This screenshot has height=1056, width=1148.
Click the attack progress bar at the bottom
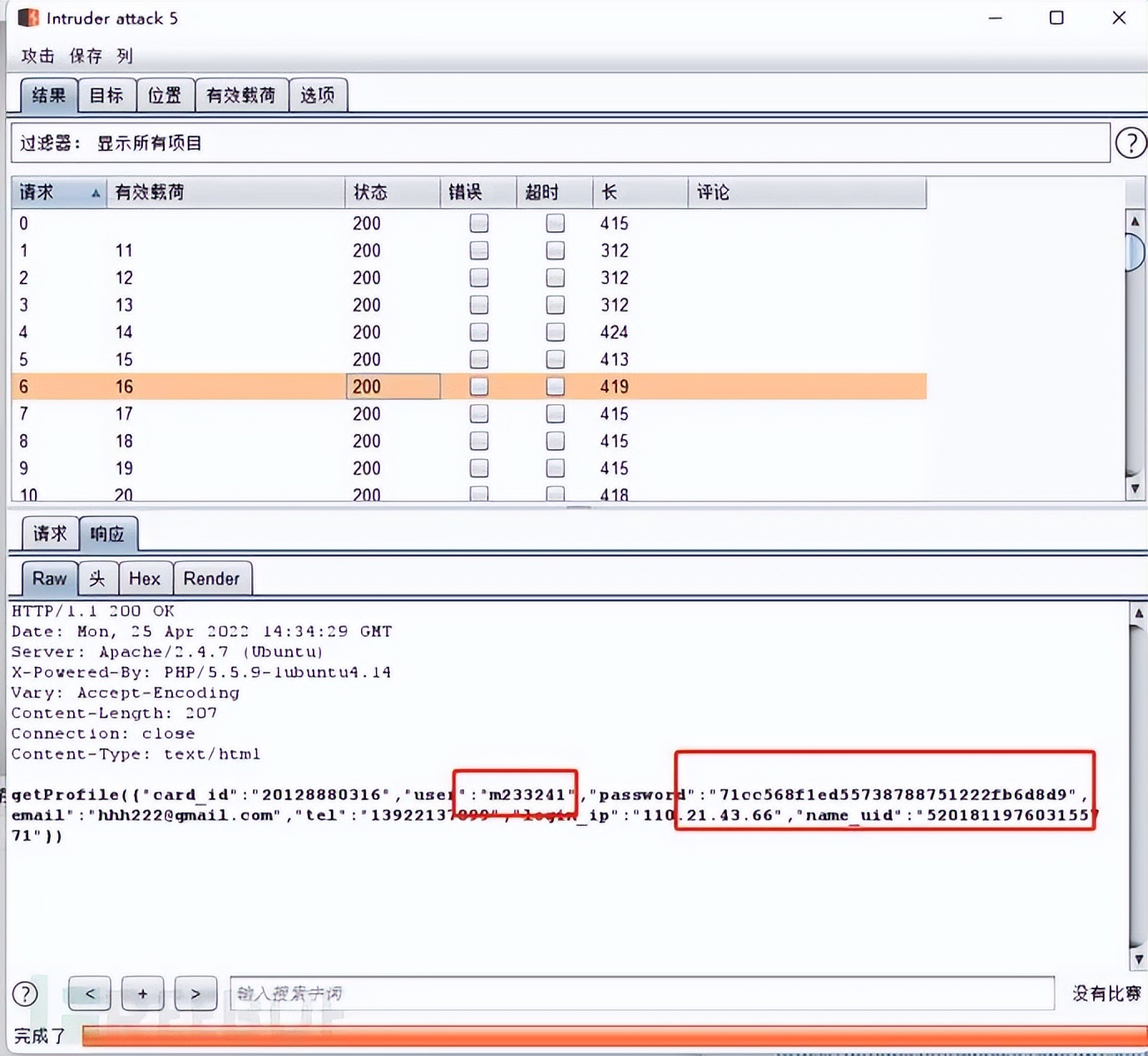[x=582, y=1035]
